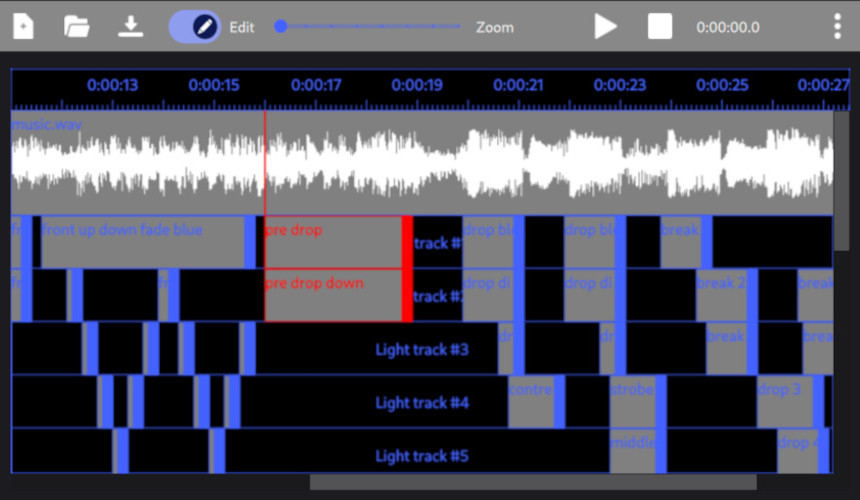Click the Zoom slider handle
The image size is (860, 500).
(281, 27)
